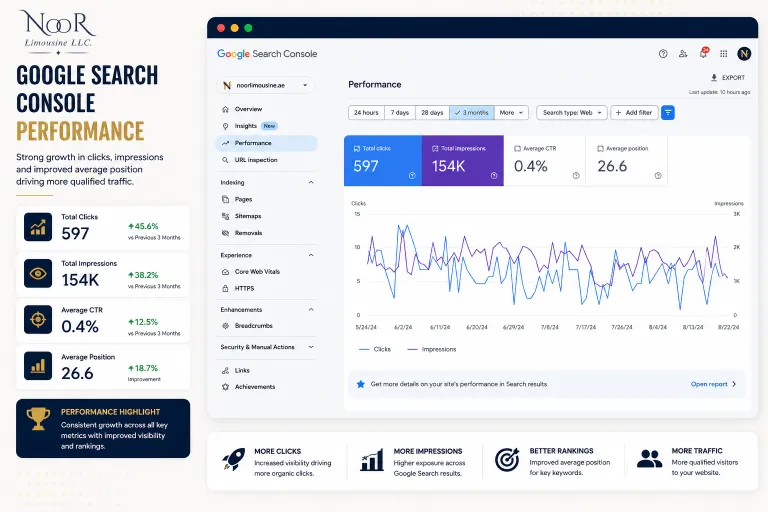
Task: Enable the Average position metric checkbox
Action: pyautogui.click(x=600, y=148)
